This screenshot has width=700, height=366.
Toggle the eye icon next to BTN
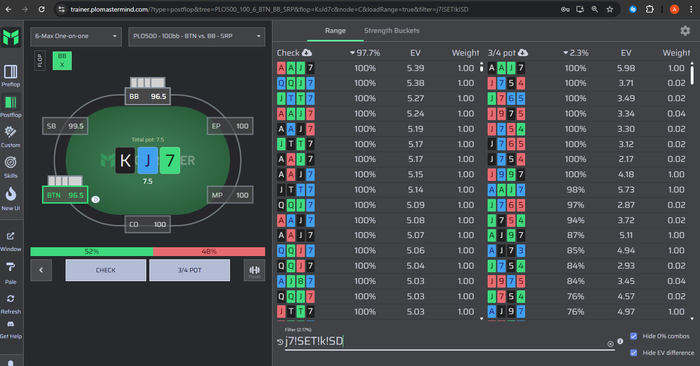pos(96,200)
